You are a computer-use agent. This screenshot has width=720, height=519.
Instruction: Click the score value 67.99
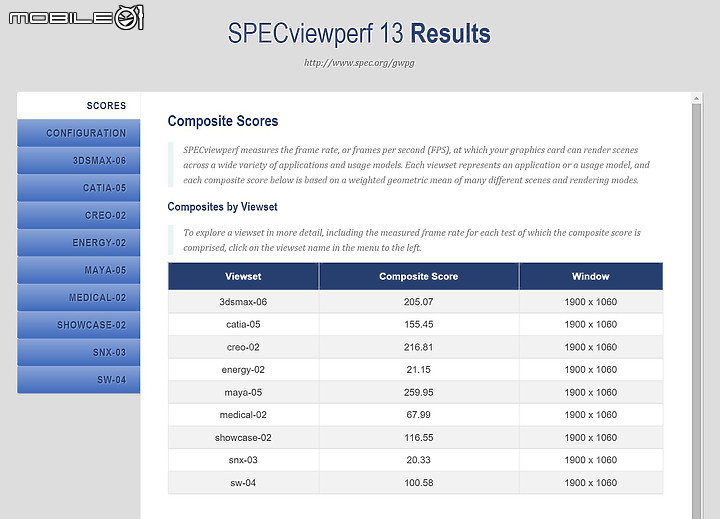point(419,415)
